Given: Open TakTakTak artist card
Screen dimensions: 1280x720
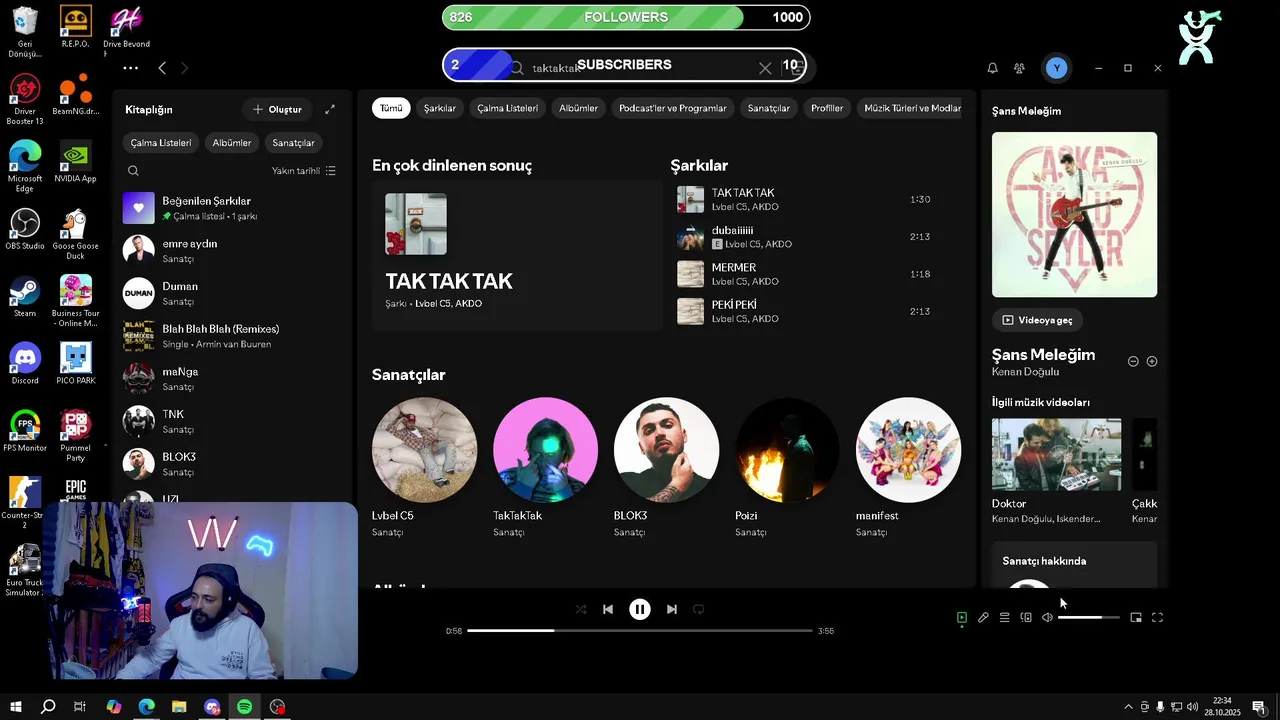Looking at the screenshot, I should (545, 467).
